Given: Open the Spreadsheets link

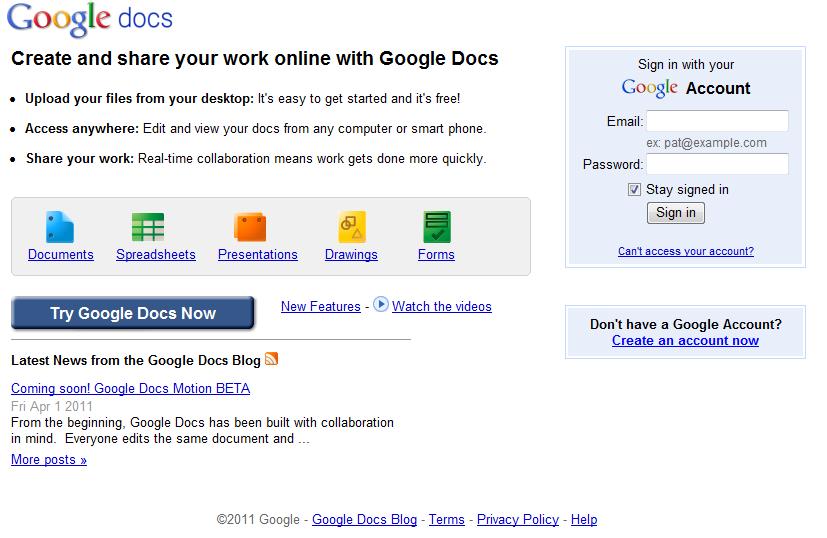Looking at the screenshot, I should pos(156,255).
